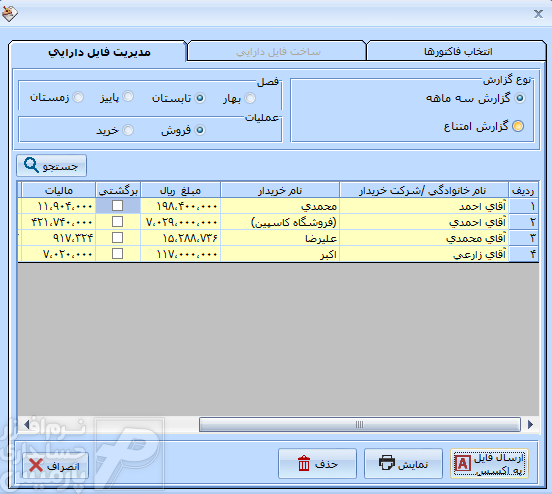Select the تابستان season radio button
552x494 pixels.
pyautogui.click(x=200, y=98)
